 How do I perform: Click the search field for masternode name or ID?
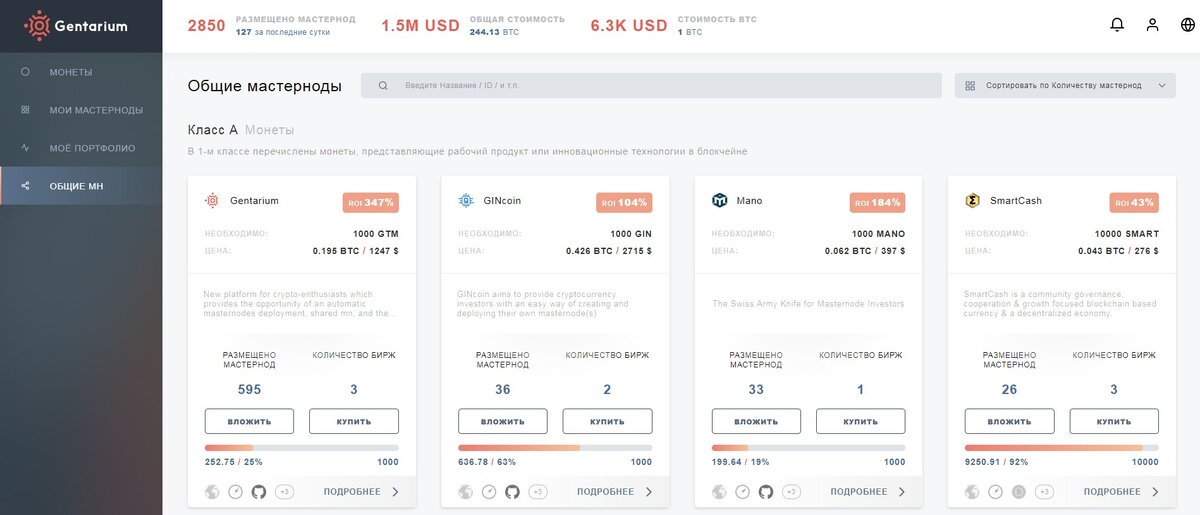click(x=651, y=86)
